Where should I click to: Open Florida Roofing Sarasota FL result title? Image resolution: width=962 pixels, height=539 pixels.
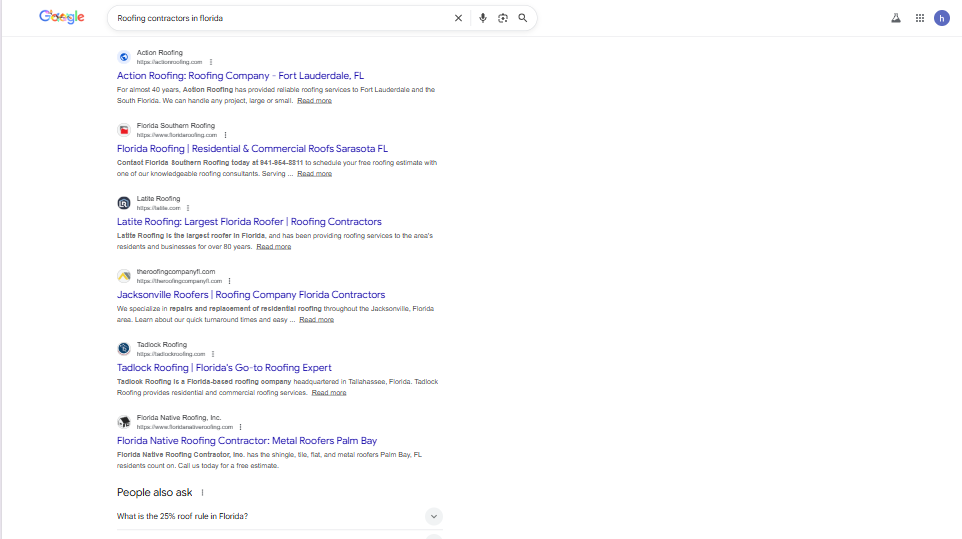(252, 149)
